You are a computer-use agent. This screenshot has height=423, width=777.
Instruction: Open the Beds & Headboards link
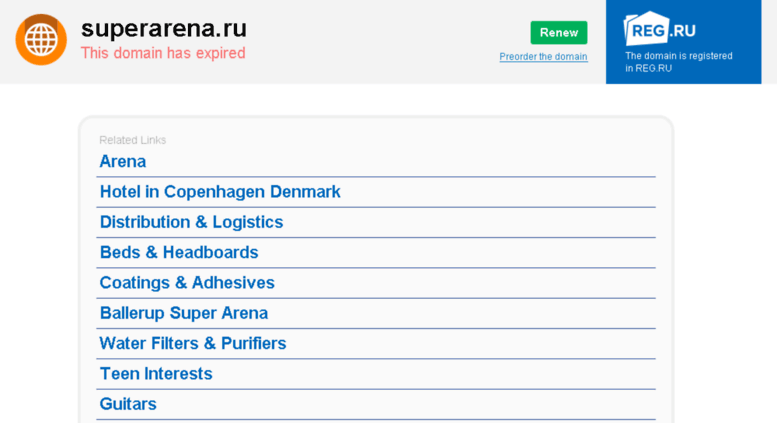179,252
